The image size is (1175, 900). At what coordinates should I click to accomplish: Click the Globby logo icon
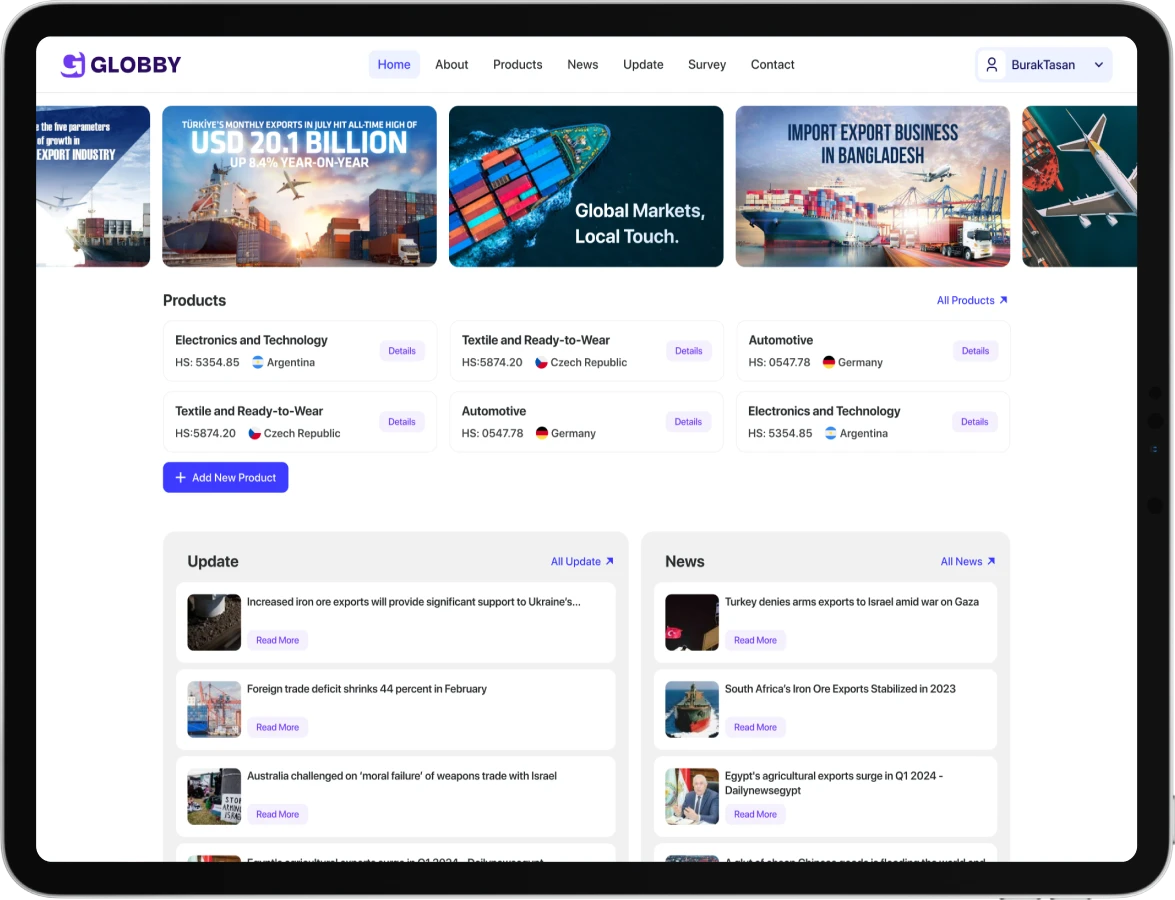tap(73, 64)
